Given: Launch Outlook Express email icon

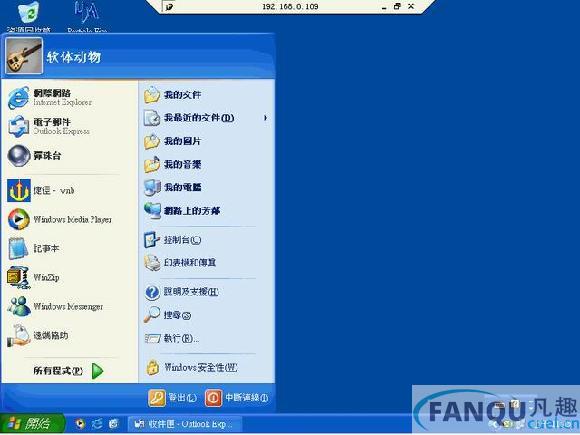Looking at the screenshot, I should 18,127.
